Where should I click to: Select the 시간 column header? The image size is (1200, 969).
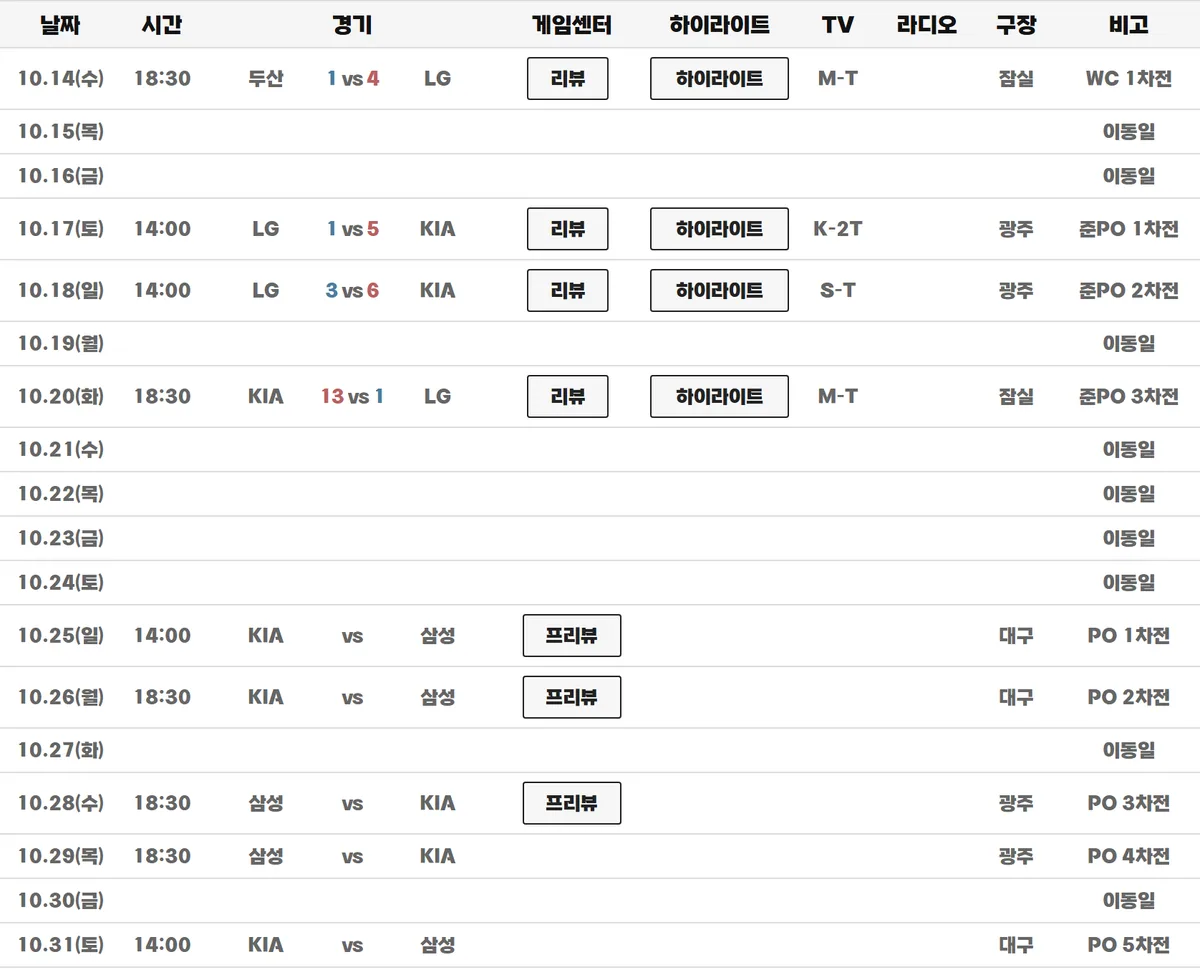tap(162, 25)
